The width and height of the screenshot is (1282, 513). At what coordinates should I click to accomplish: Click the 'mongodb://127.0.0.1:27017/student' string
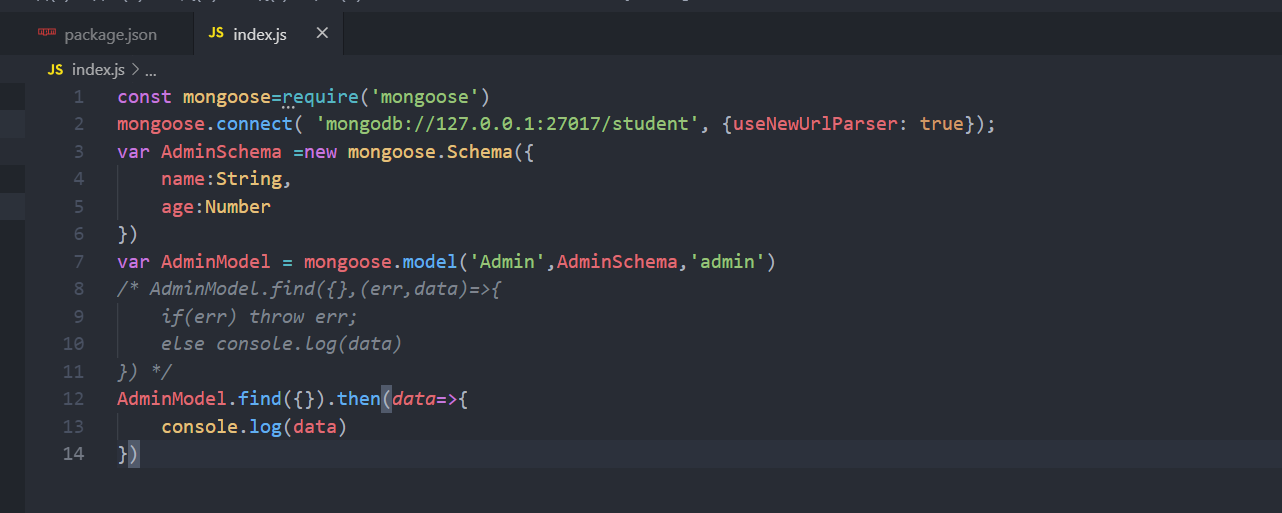point(507,124)
